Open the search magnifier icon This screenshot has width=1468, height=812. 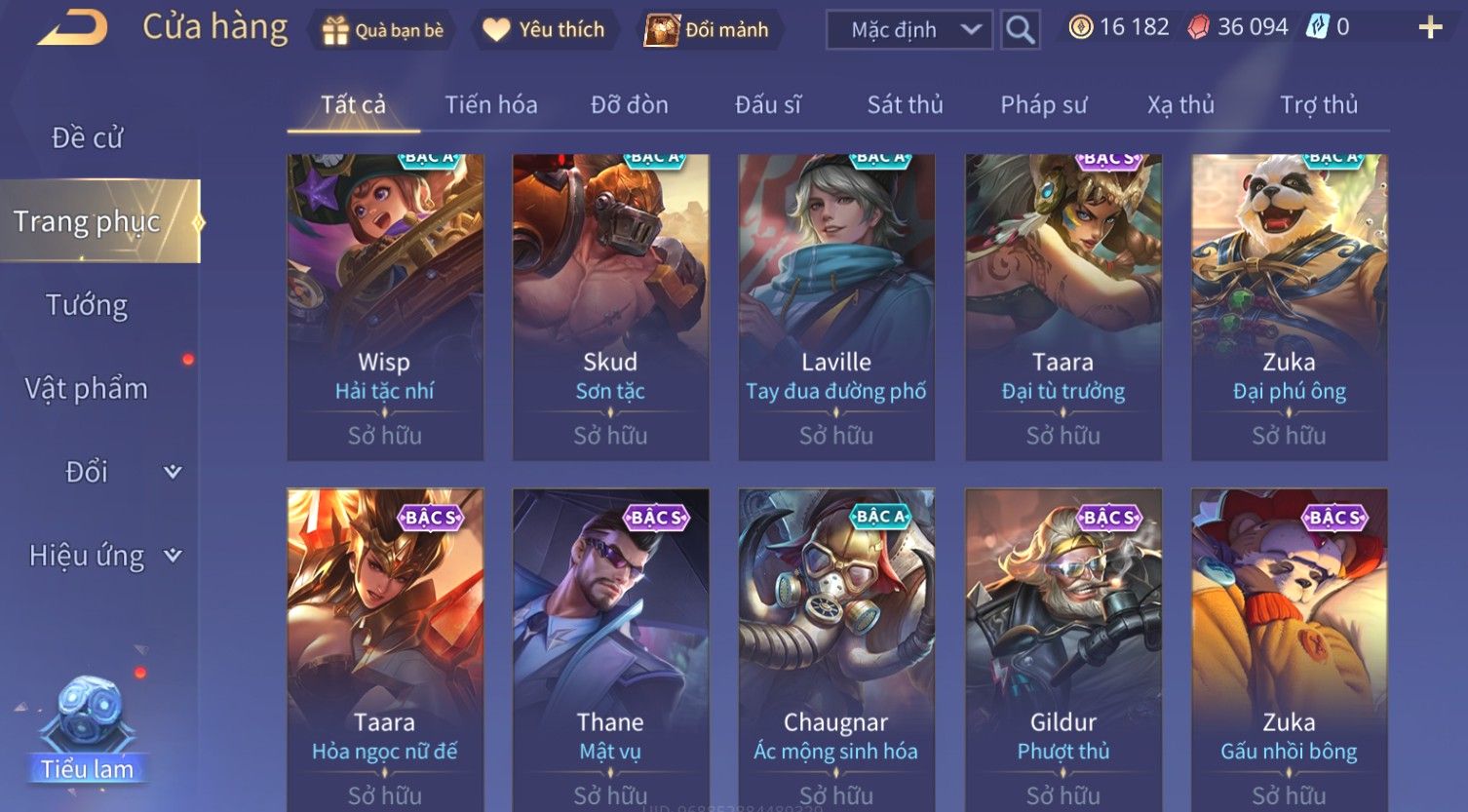point(1020,30)
